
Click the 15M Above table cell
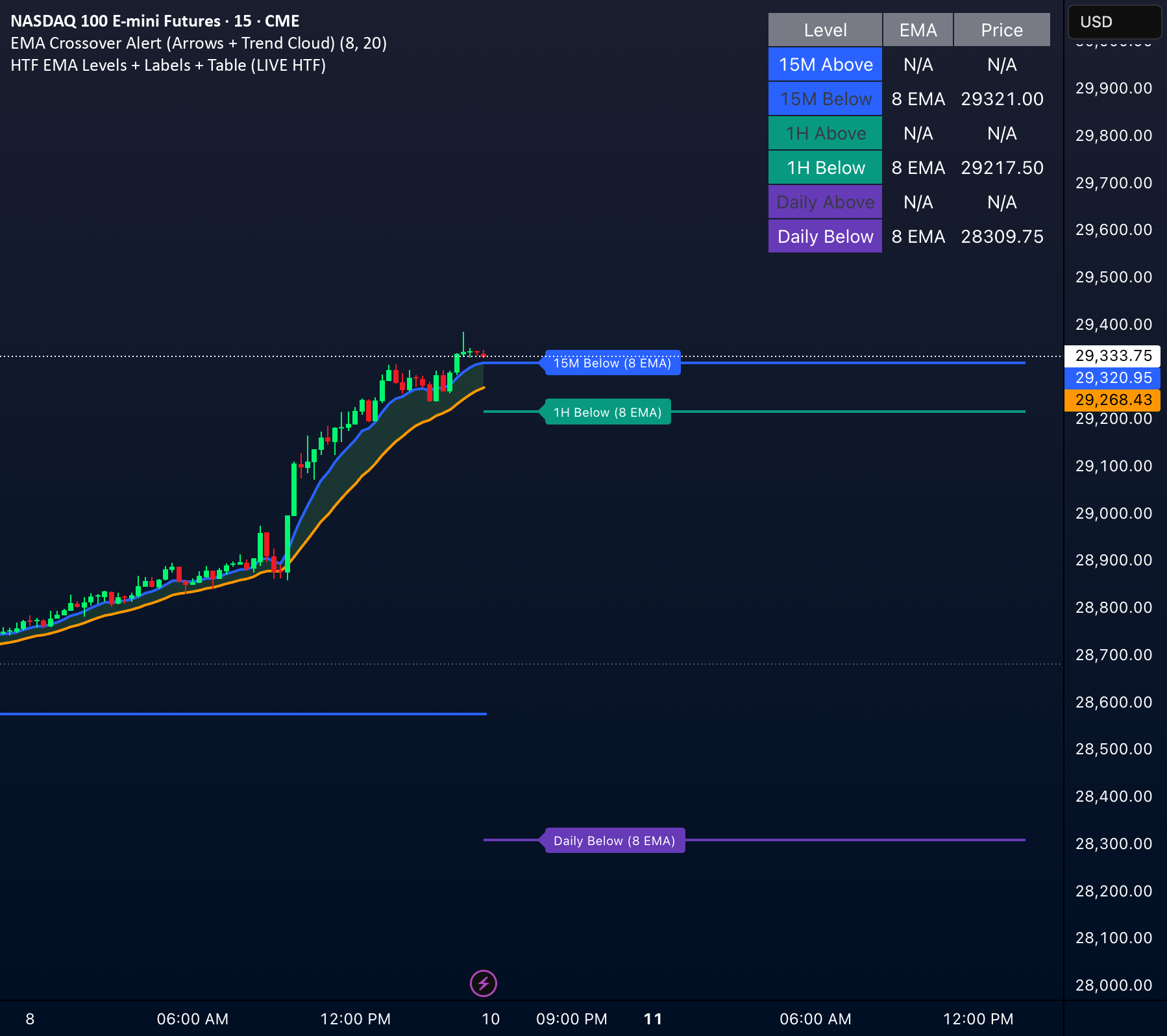click(x=826, y=64)
